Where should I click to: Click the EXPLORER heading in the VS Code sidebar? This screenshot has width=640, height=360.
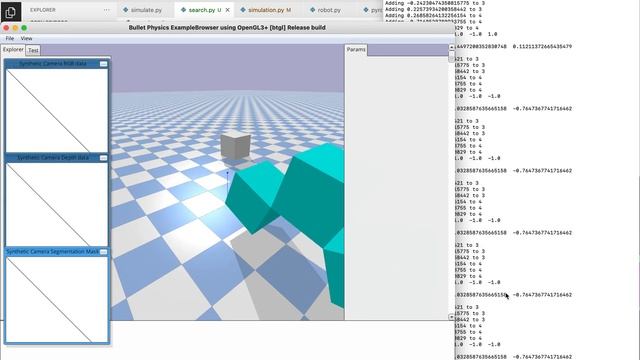click(x=42, y=10)
